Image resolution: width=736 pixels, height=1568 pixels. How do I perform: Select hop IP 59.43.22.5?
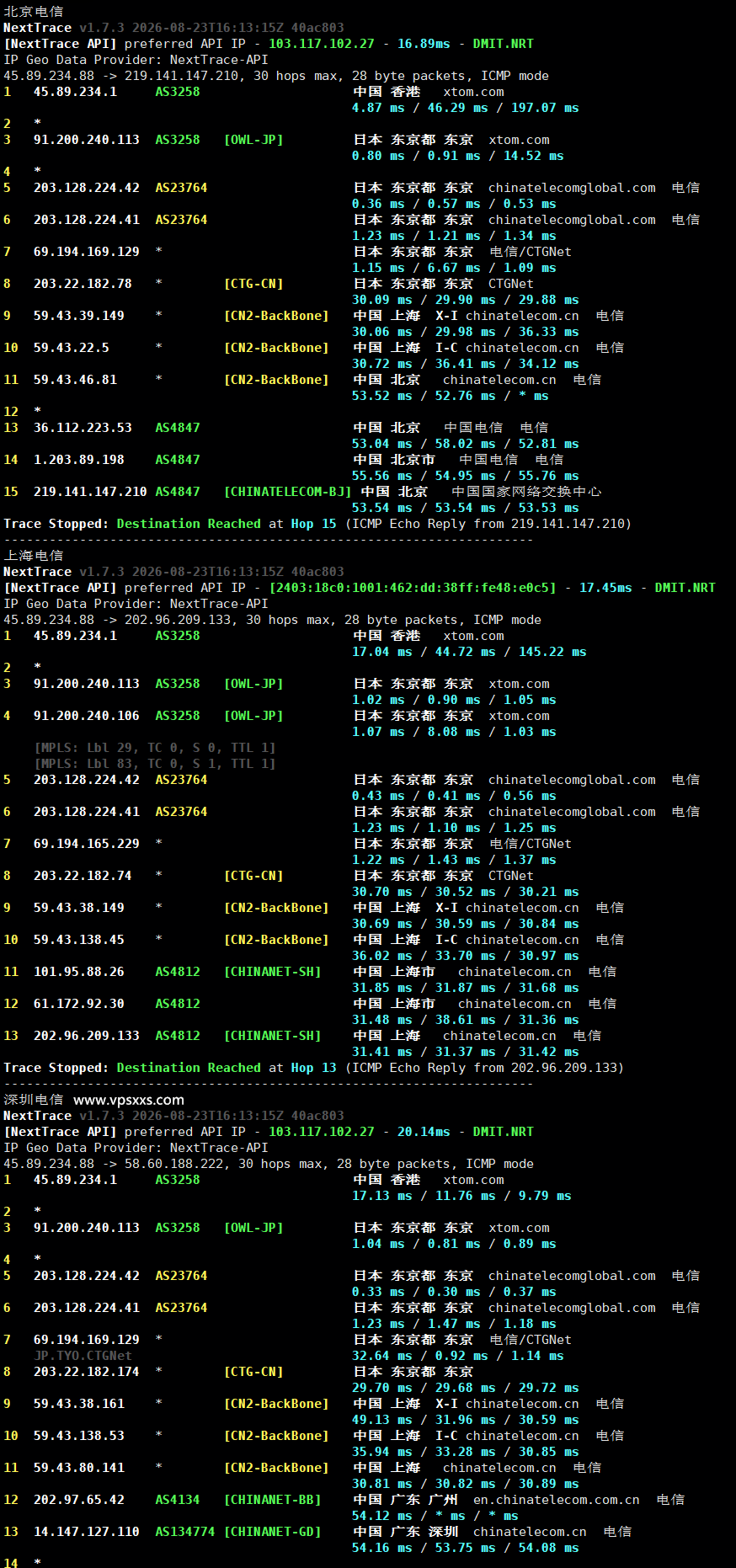pyautogui.click(x=72, y=348)
